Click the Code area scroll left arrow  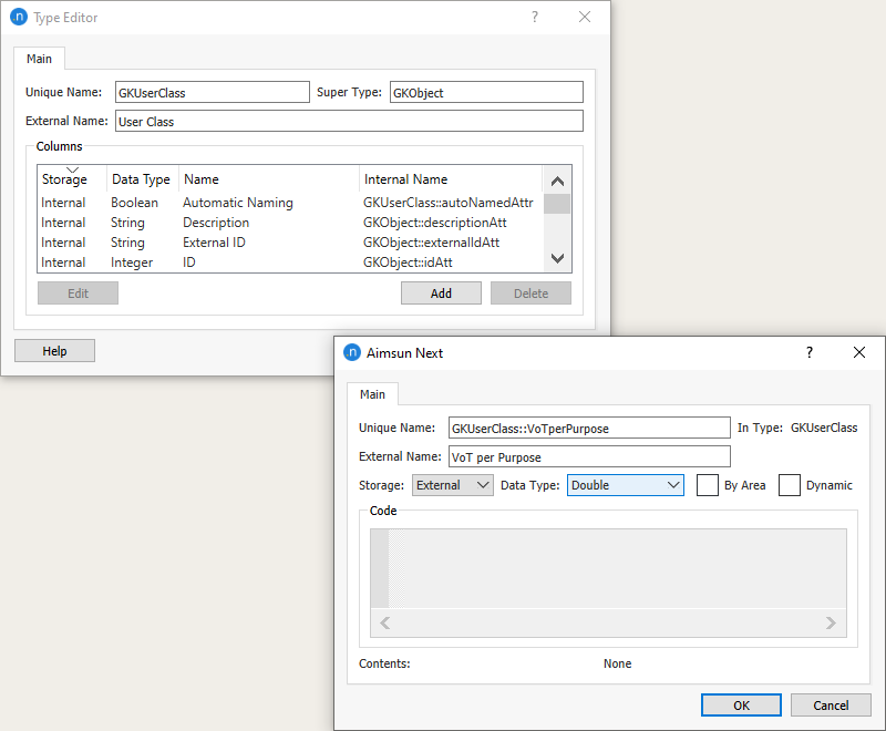coord(385,623)
